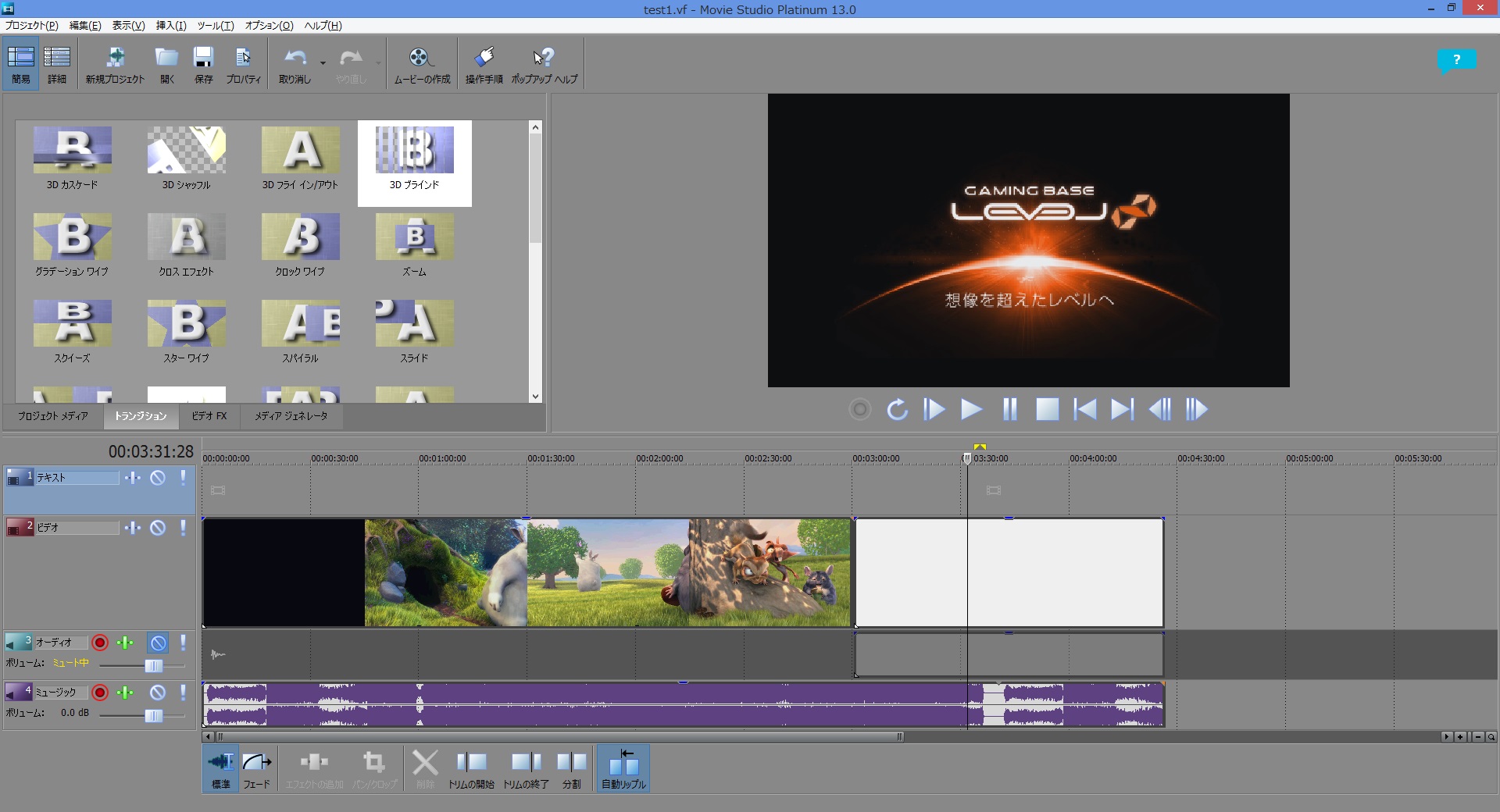The height and width of the screenshot is (812, 1500).
Task: Select the 3D ブラインド transition
Action: [x=414, y=162]
